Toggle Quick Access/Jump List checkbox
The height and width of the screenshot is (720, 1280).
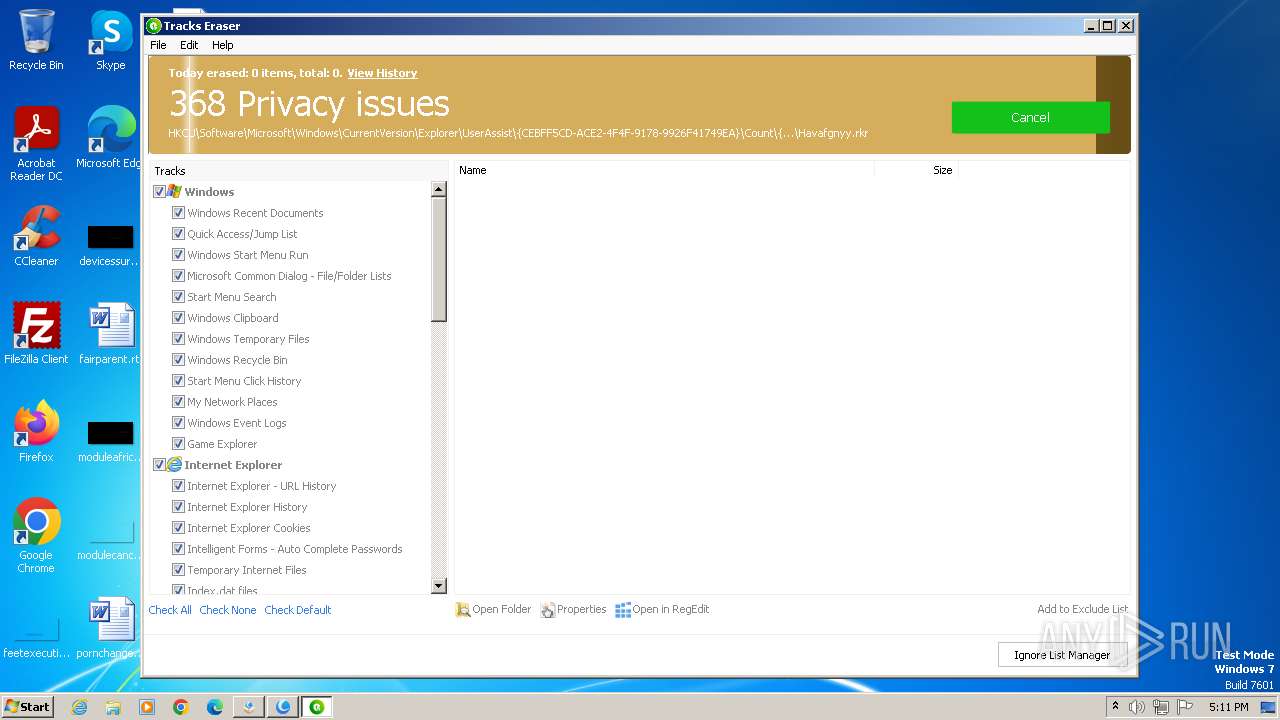[178, 233]
